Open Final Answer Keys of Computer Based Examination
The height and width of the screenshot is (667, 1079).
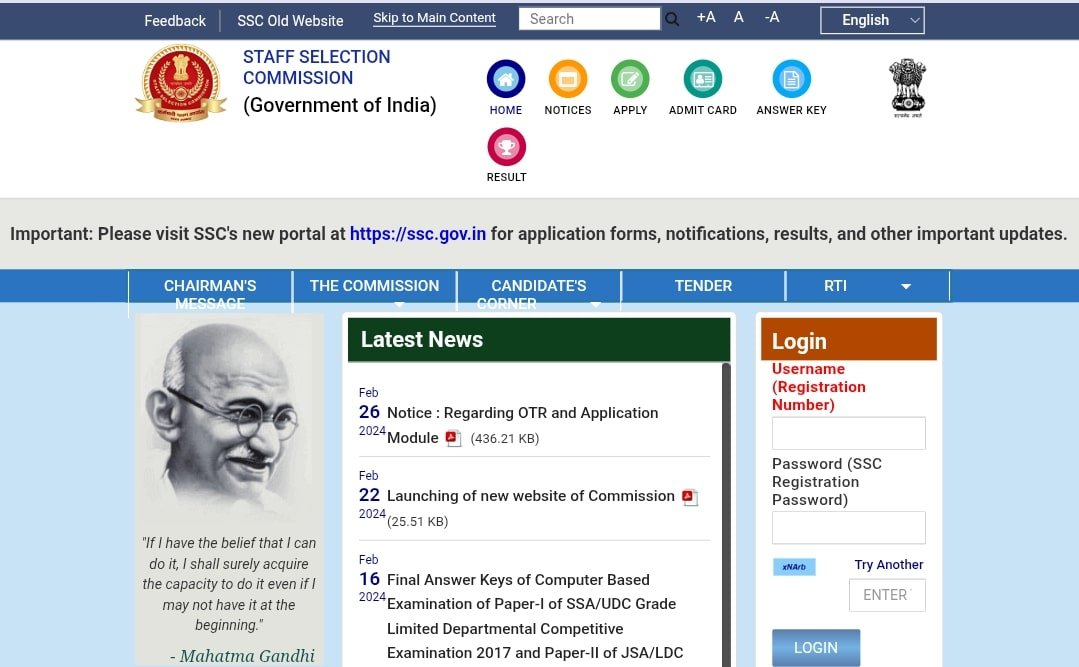(x=535, y=616)
